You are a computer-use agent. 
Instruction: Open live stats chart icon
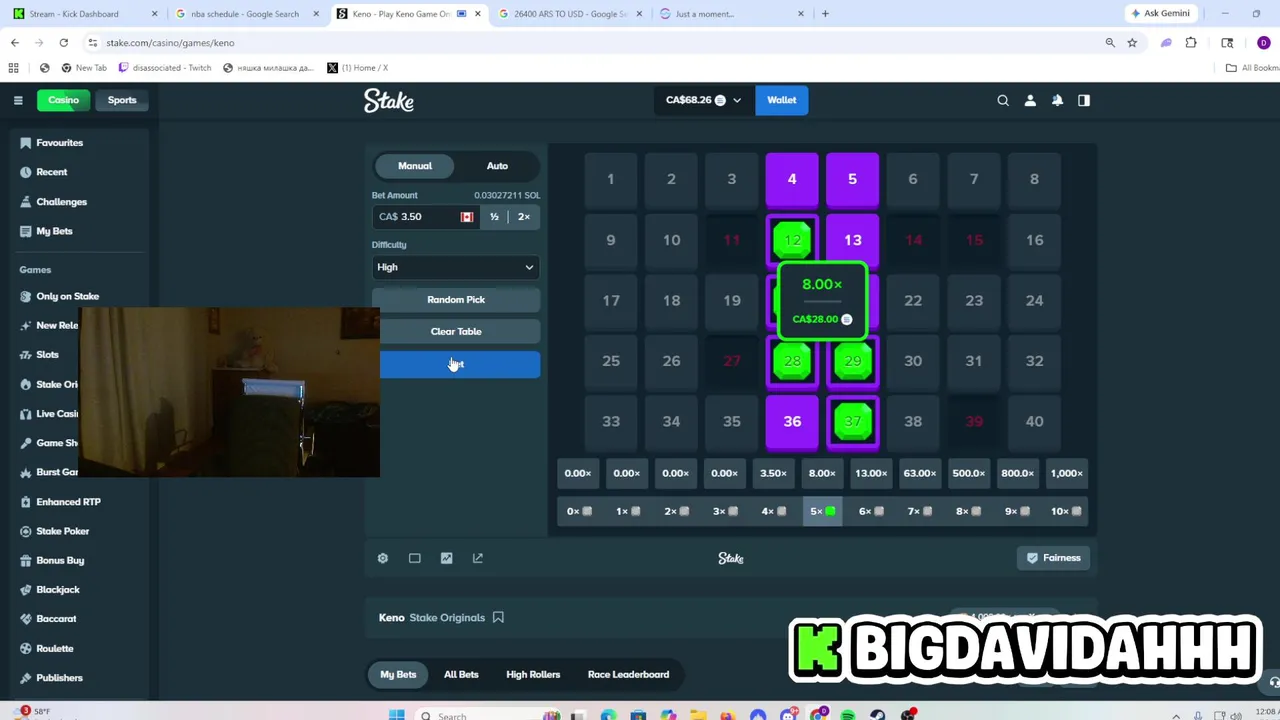[x=446, y=558]
